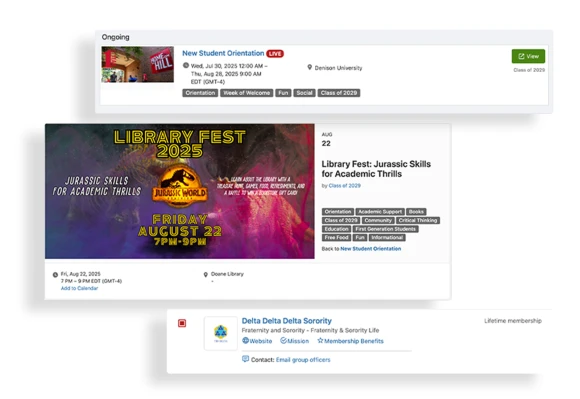Click the location pin next to Denison University

(310, 67)
